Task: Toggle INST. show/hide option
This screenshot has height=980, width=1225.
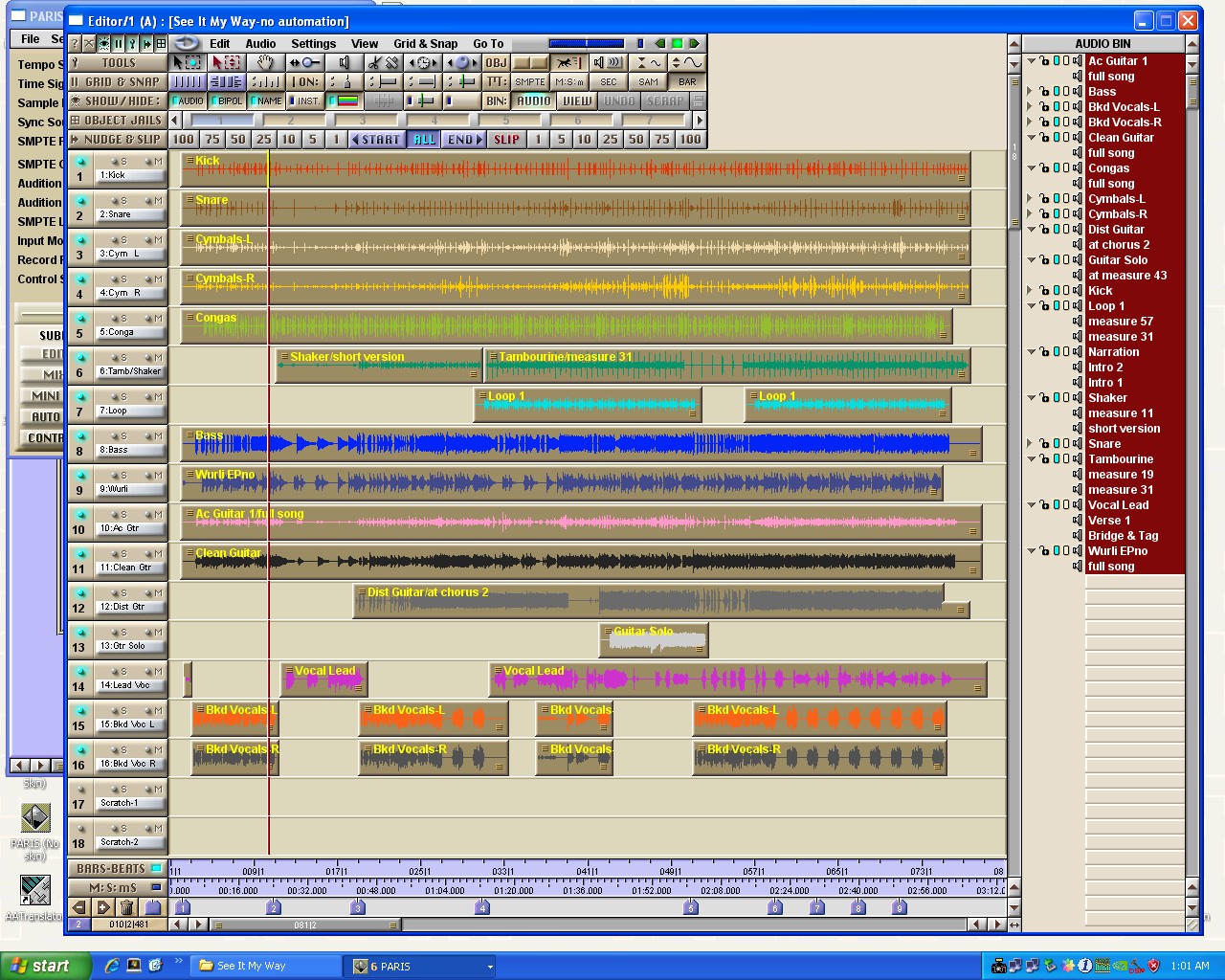Action: 305,100
